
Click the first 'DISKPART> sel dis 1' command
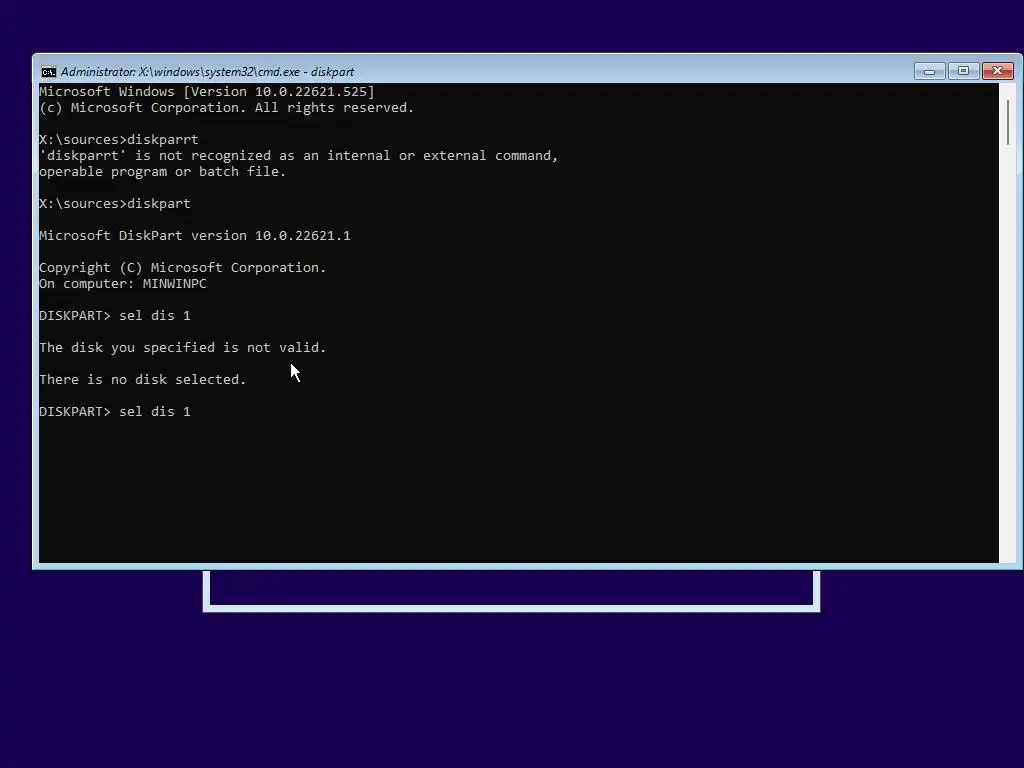click(115, 316)
